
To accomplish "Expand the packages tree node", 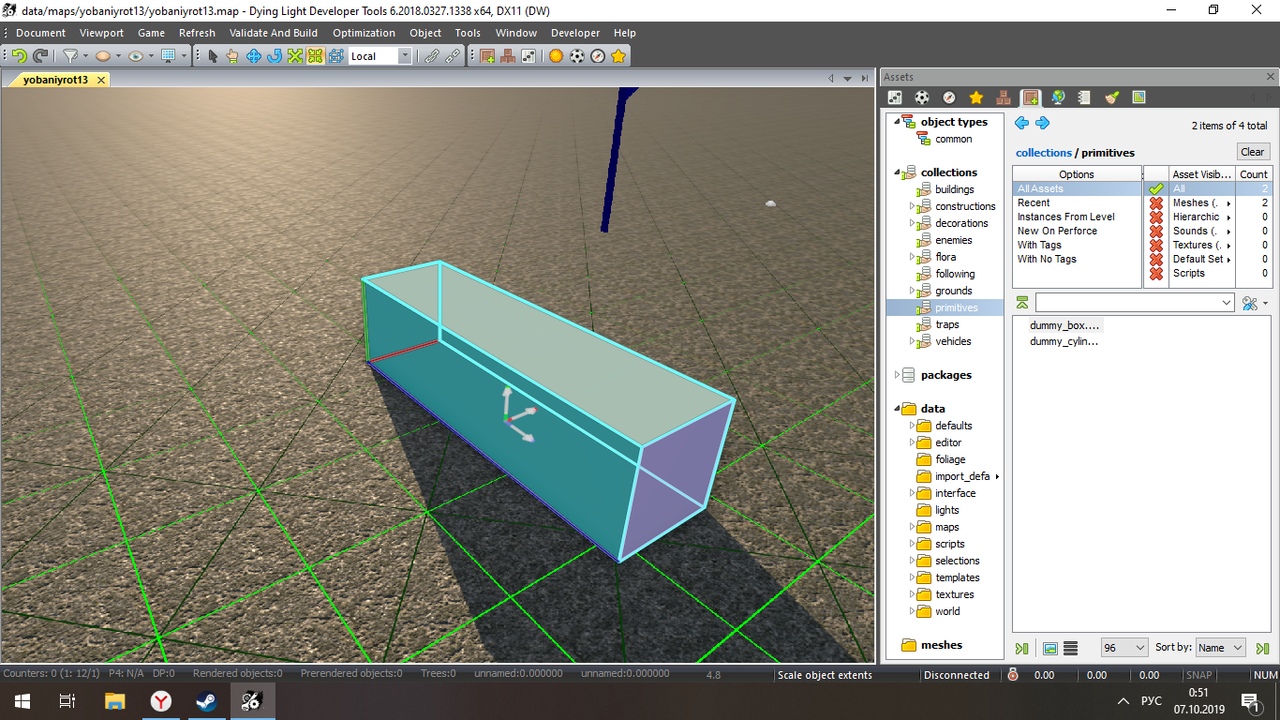I will [897, 375].
